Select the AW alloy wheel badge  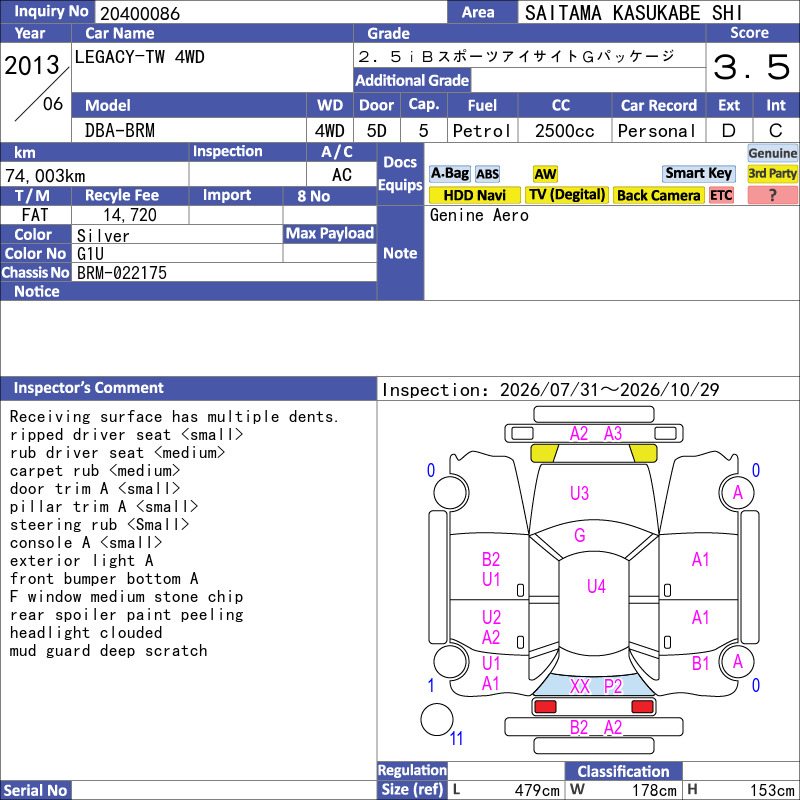[x=545, y=174]
